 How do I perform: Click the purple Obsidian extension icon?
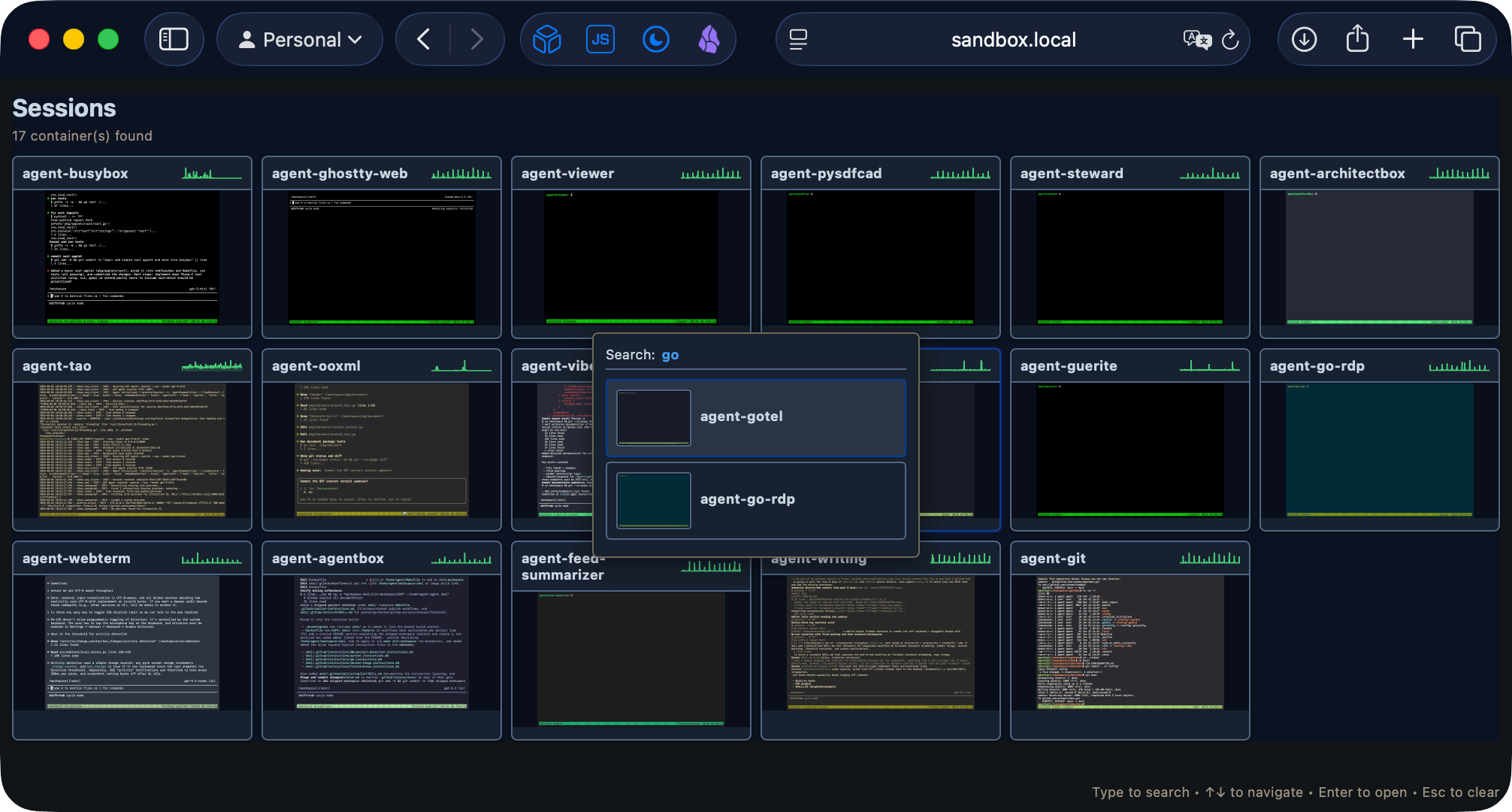pyautogui.click(x=709, y=39)
